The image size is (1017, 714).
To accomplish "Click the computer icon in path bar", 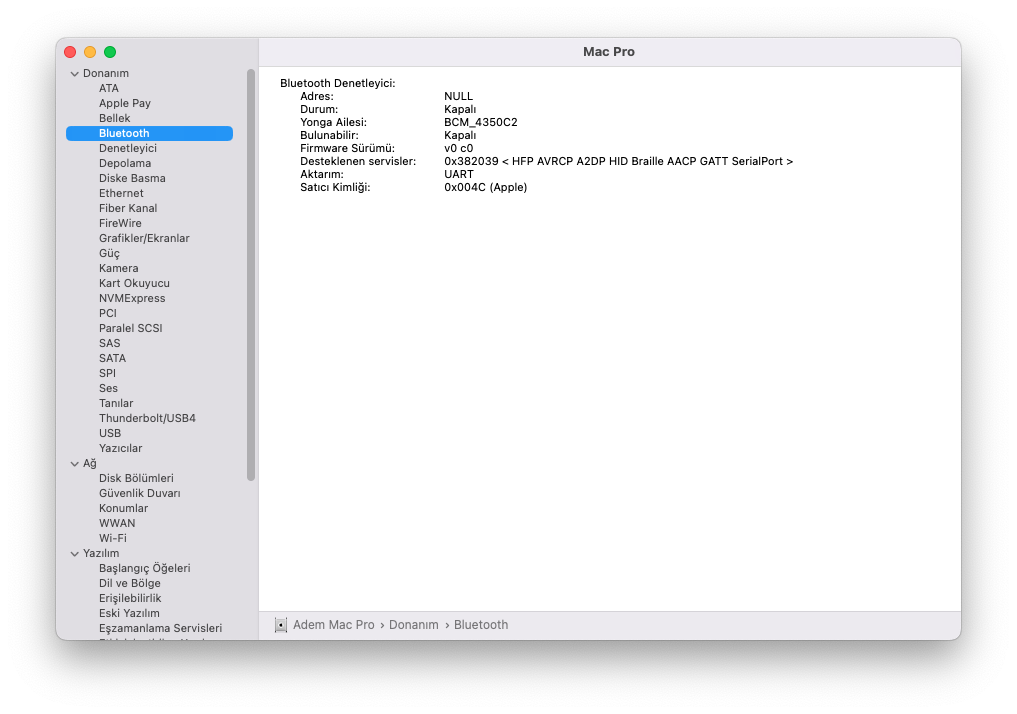I will click(281, 625).
